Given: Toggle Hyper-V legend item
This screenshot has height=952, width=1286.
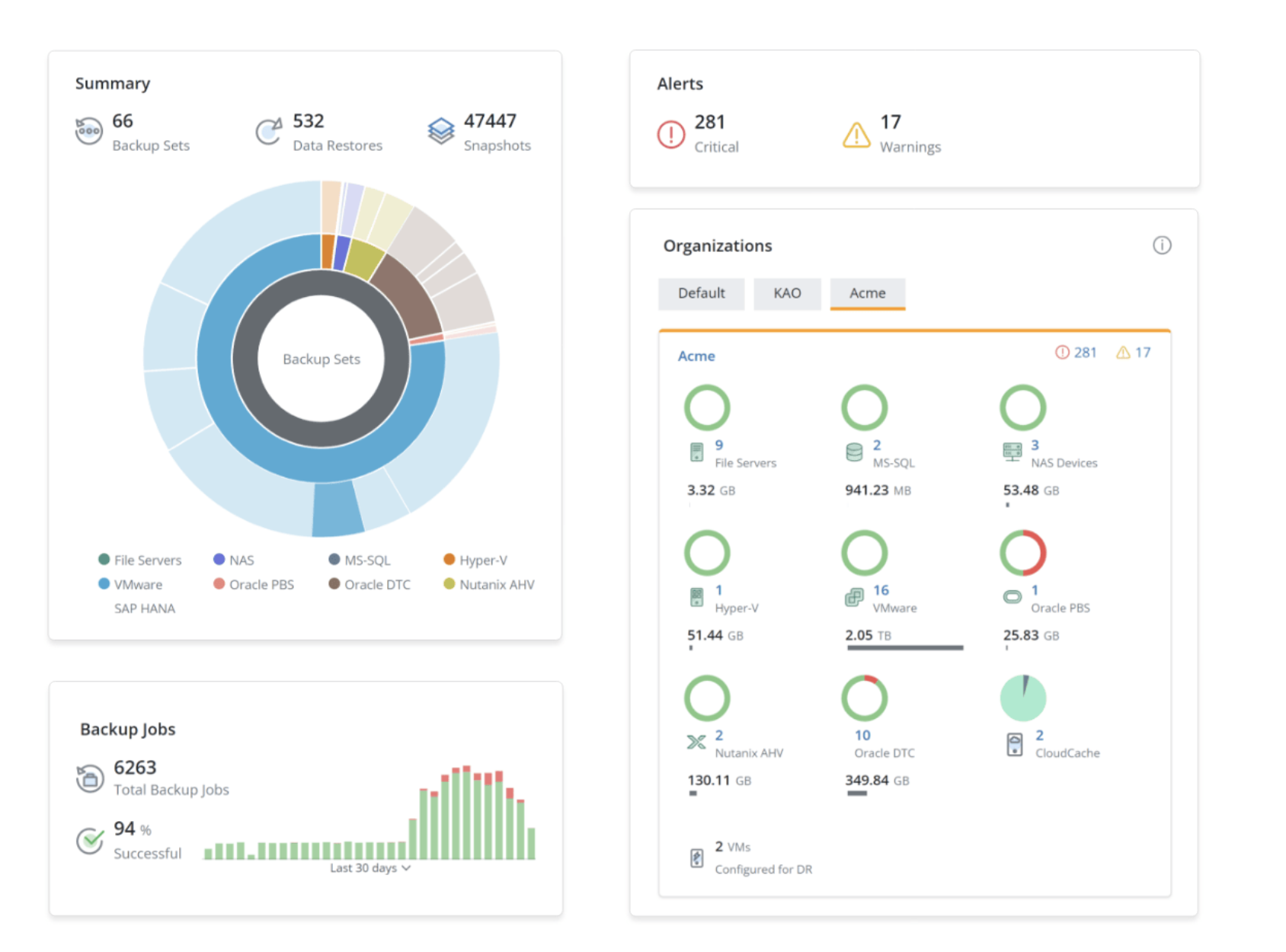Looking at the screenshot, I should pyautogui.click(x=475, y=560).
